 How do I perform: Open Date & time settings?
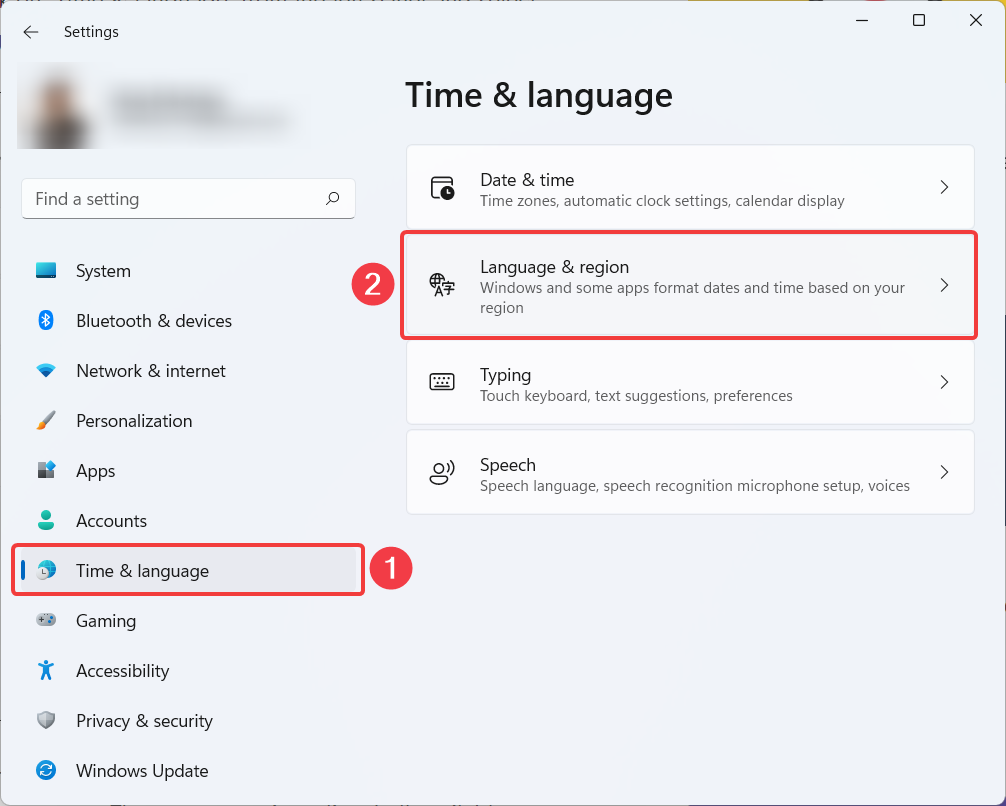(690, 187)
